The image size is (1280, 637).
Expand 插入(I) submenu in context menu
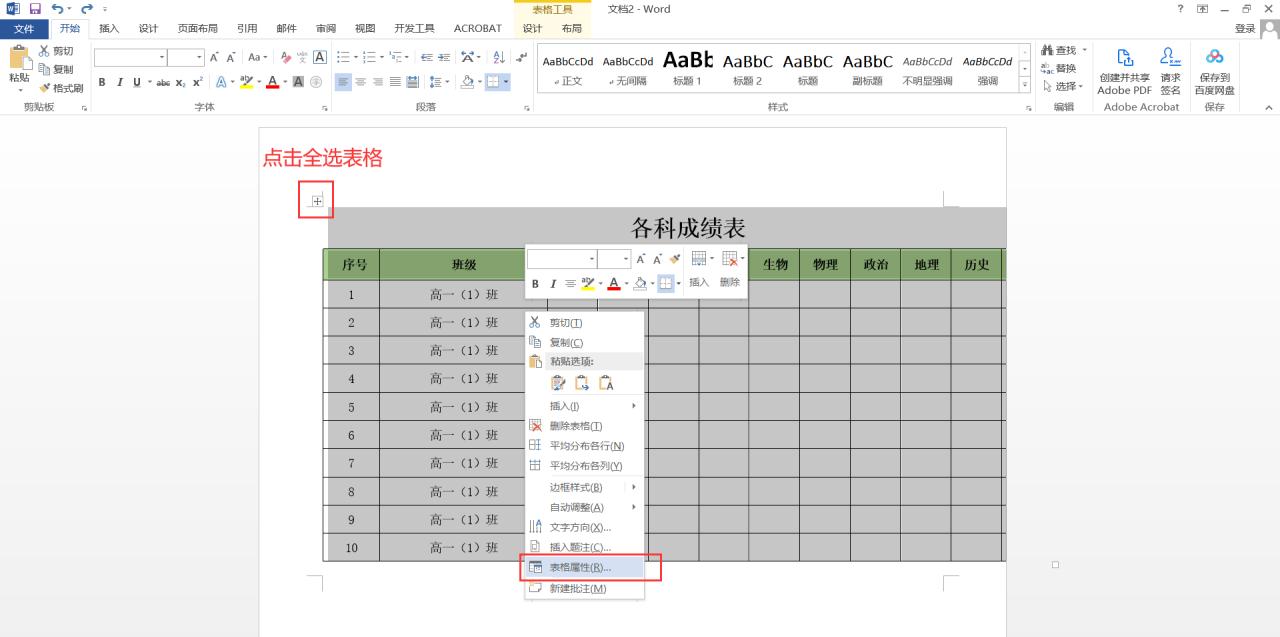coord(585,406)
